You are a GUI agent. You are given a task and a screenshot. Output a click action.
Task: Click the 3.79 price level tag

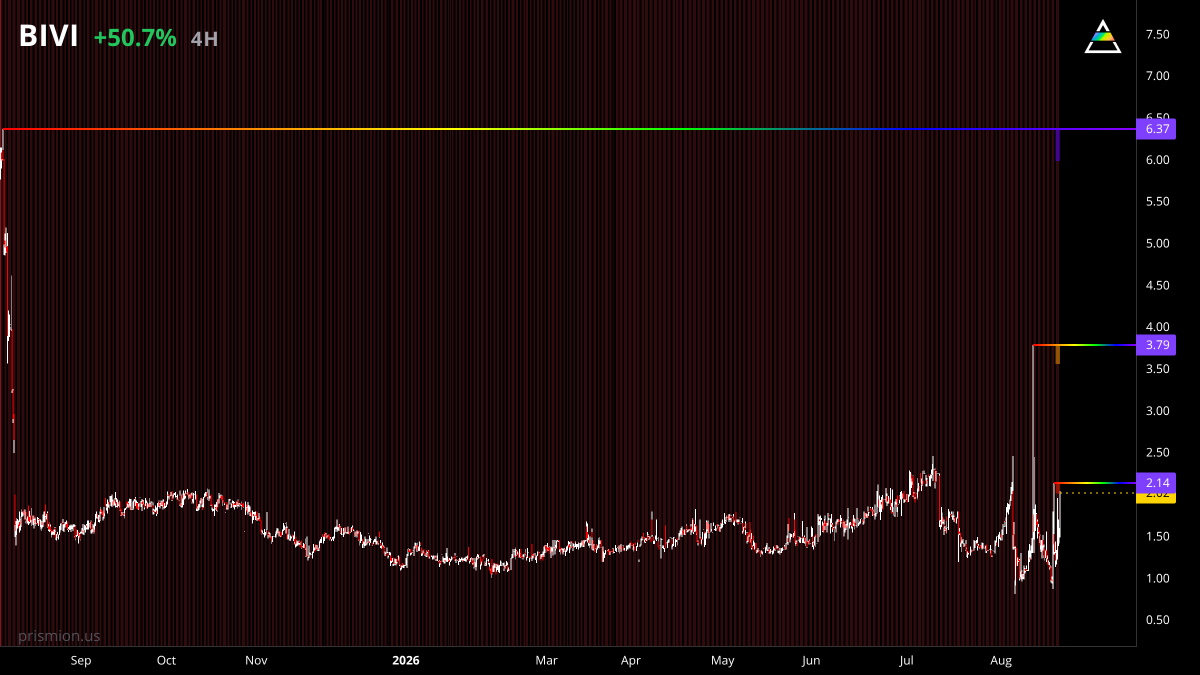pyautogui.click(x=1156, y=345)
